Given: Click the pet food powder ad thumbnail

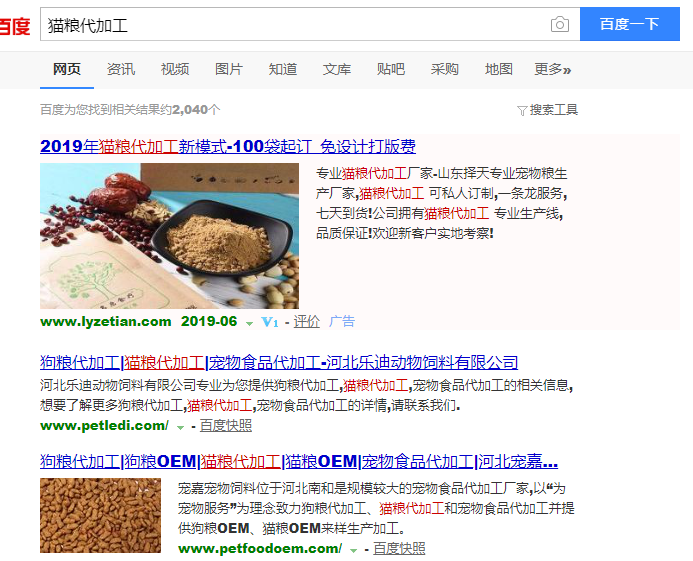Looking at the screenshot, I should click(x=169, y=236).
